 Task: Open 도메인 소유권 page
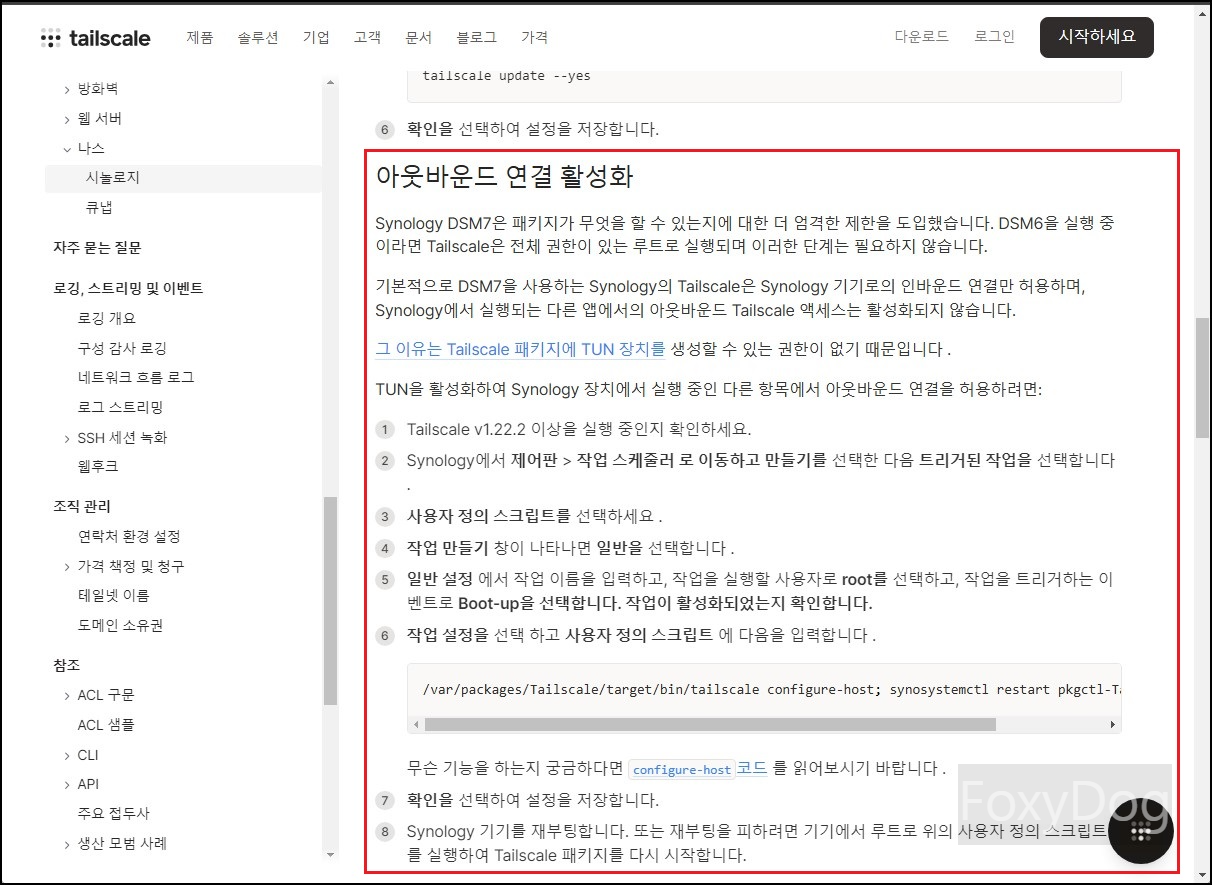[x=120, y=626]
